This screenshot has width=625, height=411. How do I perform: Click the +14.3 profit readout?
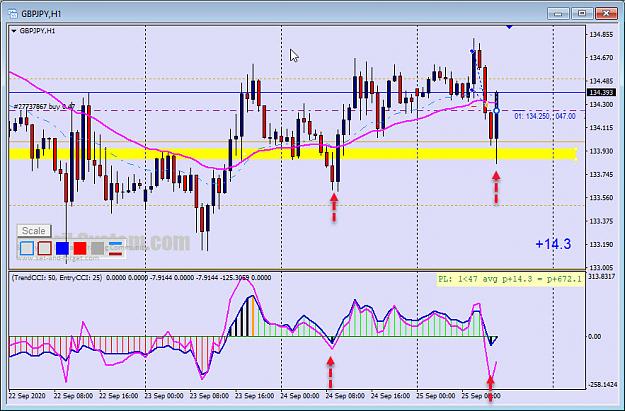click(553, 244)
